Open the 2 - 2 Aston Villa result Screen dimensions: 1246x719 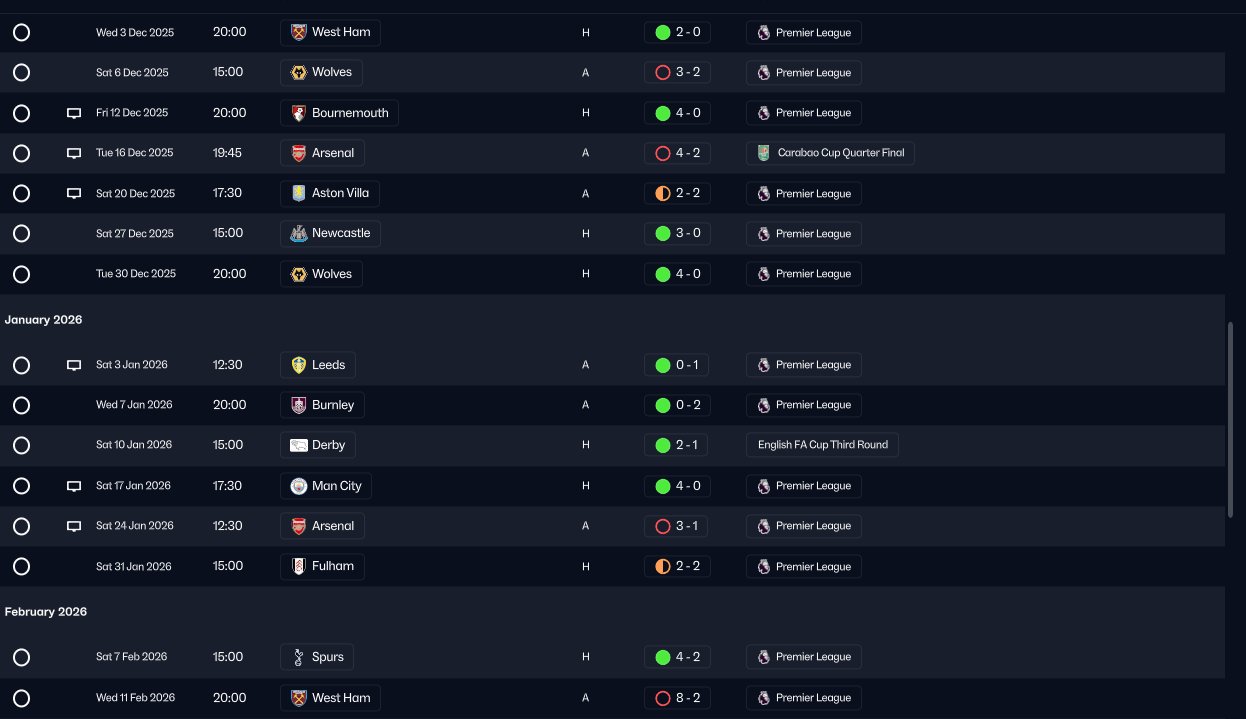[677, 193]
